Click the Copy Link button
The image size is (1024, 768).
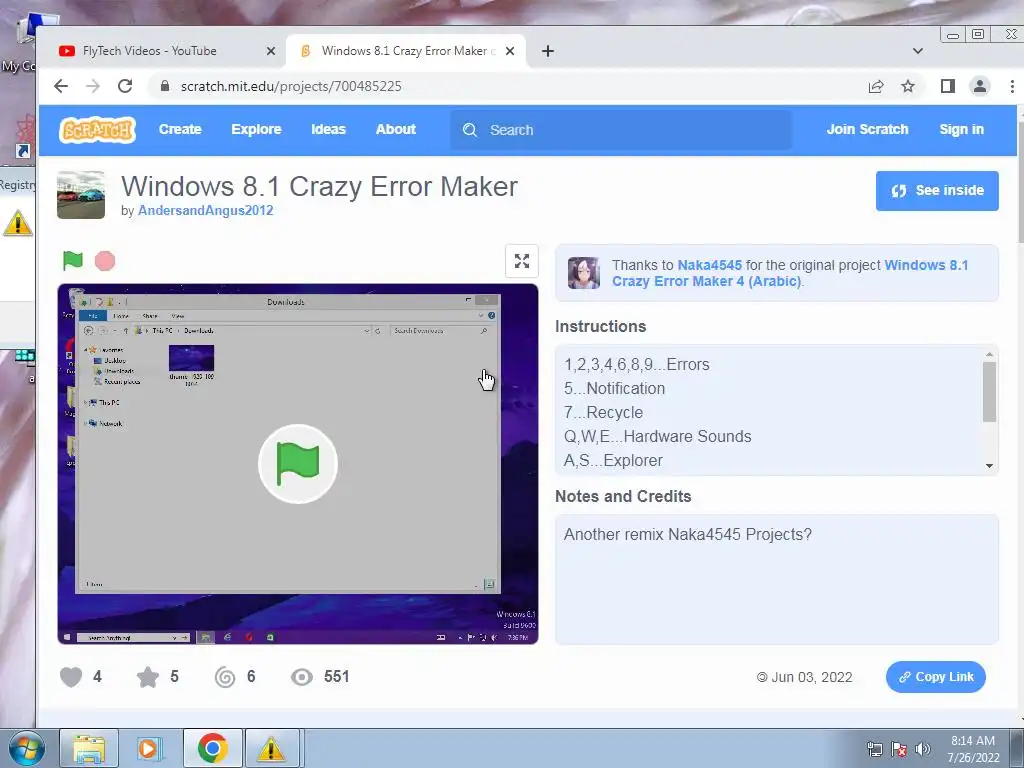(935, 677)
